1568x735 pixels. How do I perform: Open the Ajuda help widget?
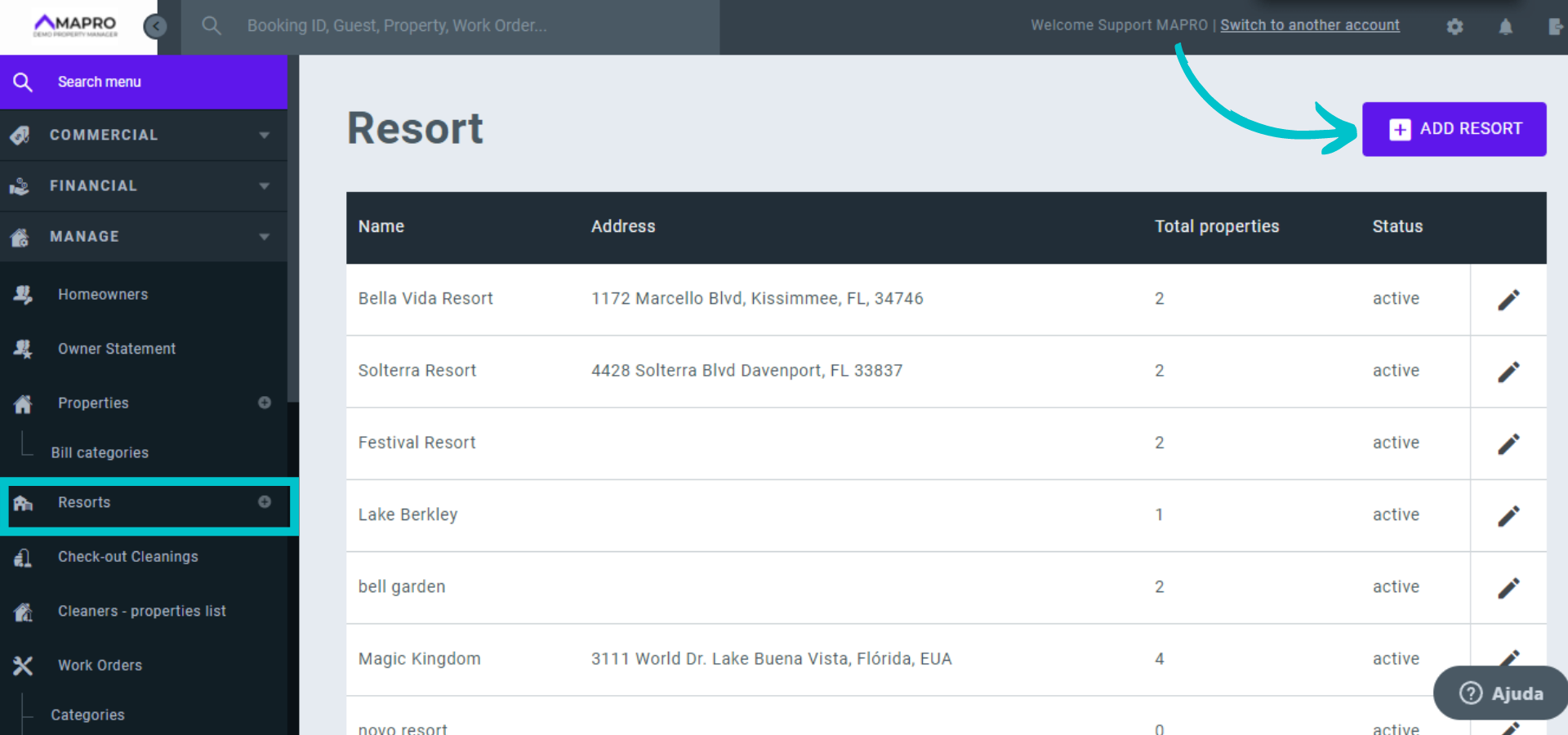pos(1501,693)
